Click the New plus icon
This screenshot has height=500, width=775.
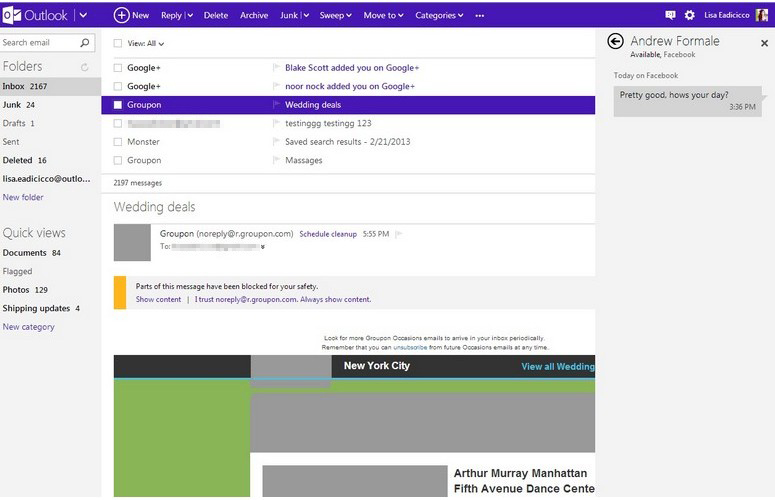pos(121,15)
